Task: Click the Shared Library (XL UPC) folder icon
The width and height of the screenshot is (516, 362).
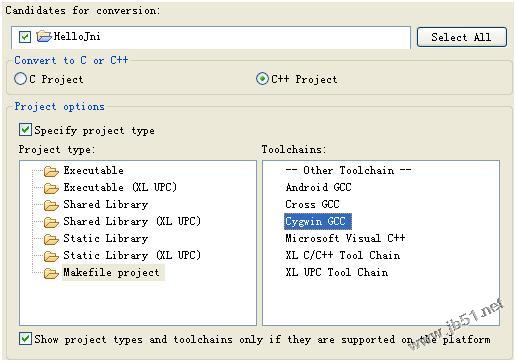Action: pos(51,222)
